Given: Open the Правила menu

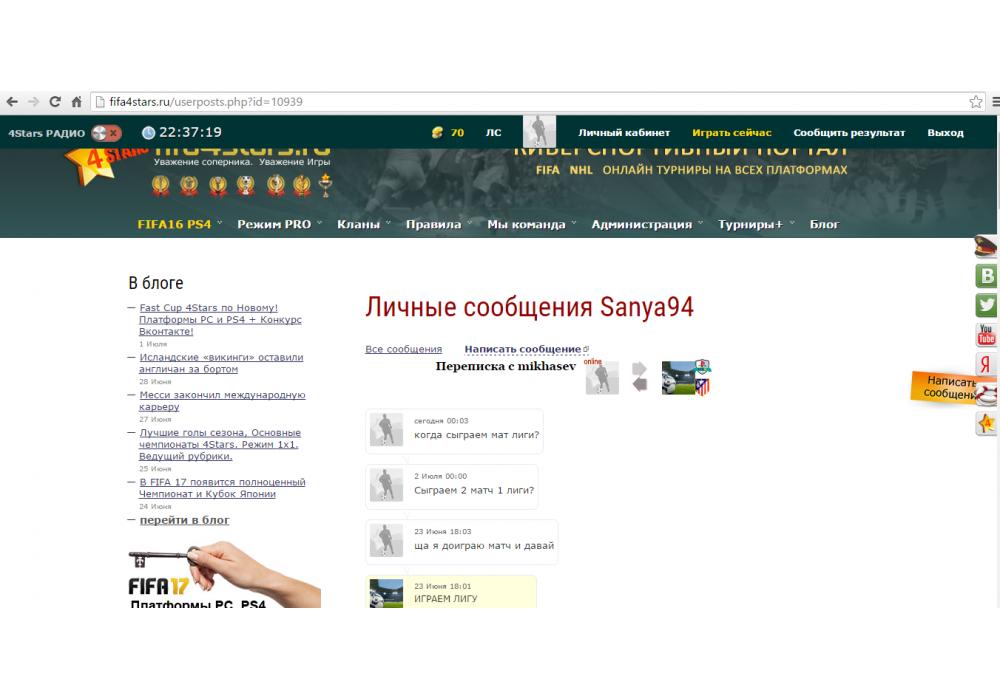Looking at the screenshot, I should 433,224.
